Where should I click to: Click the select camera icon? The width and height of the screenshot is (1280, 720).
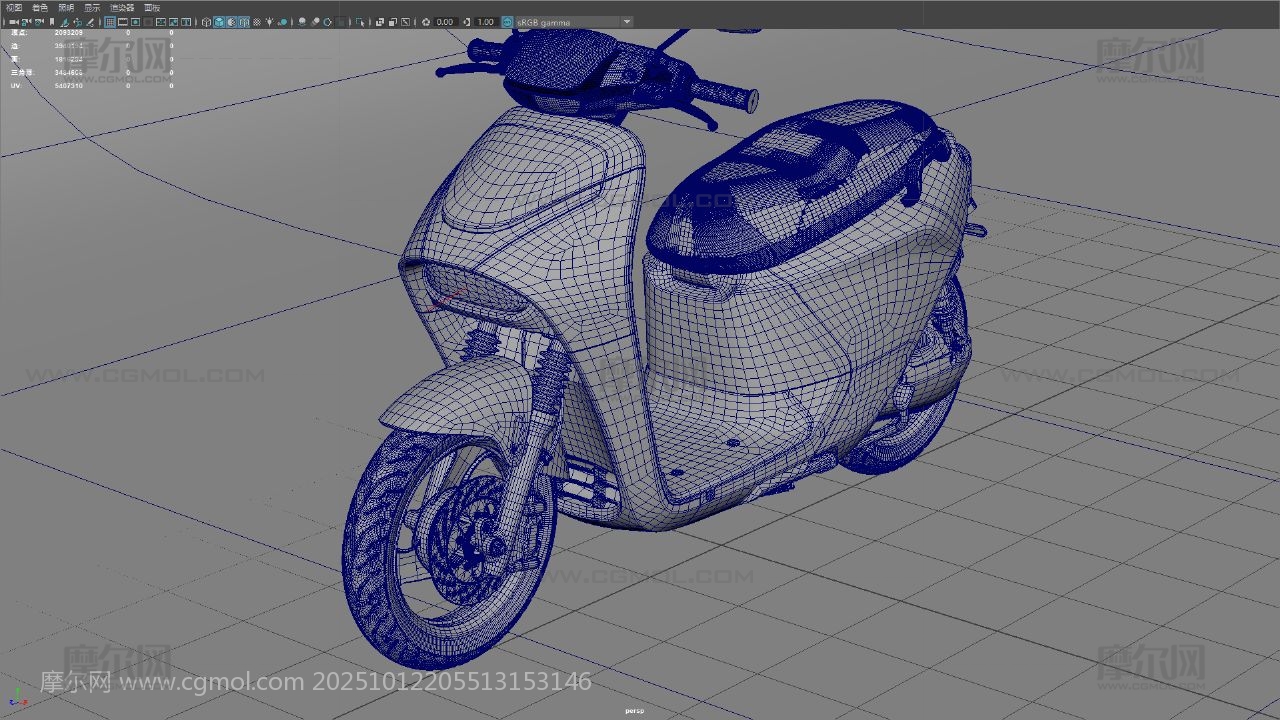click(x=14, y=21)
